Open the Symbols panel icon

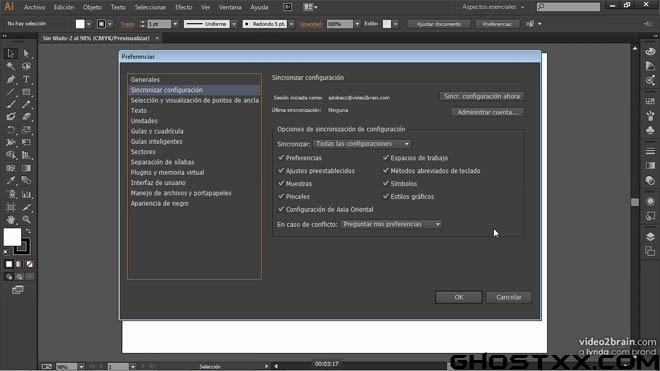pos(650,130)
